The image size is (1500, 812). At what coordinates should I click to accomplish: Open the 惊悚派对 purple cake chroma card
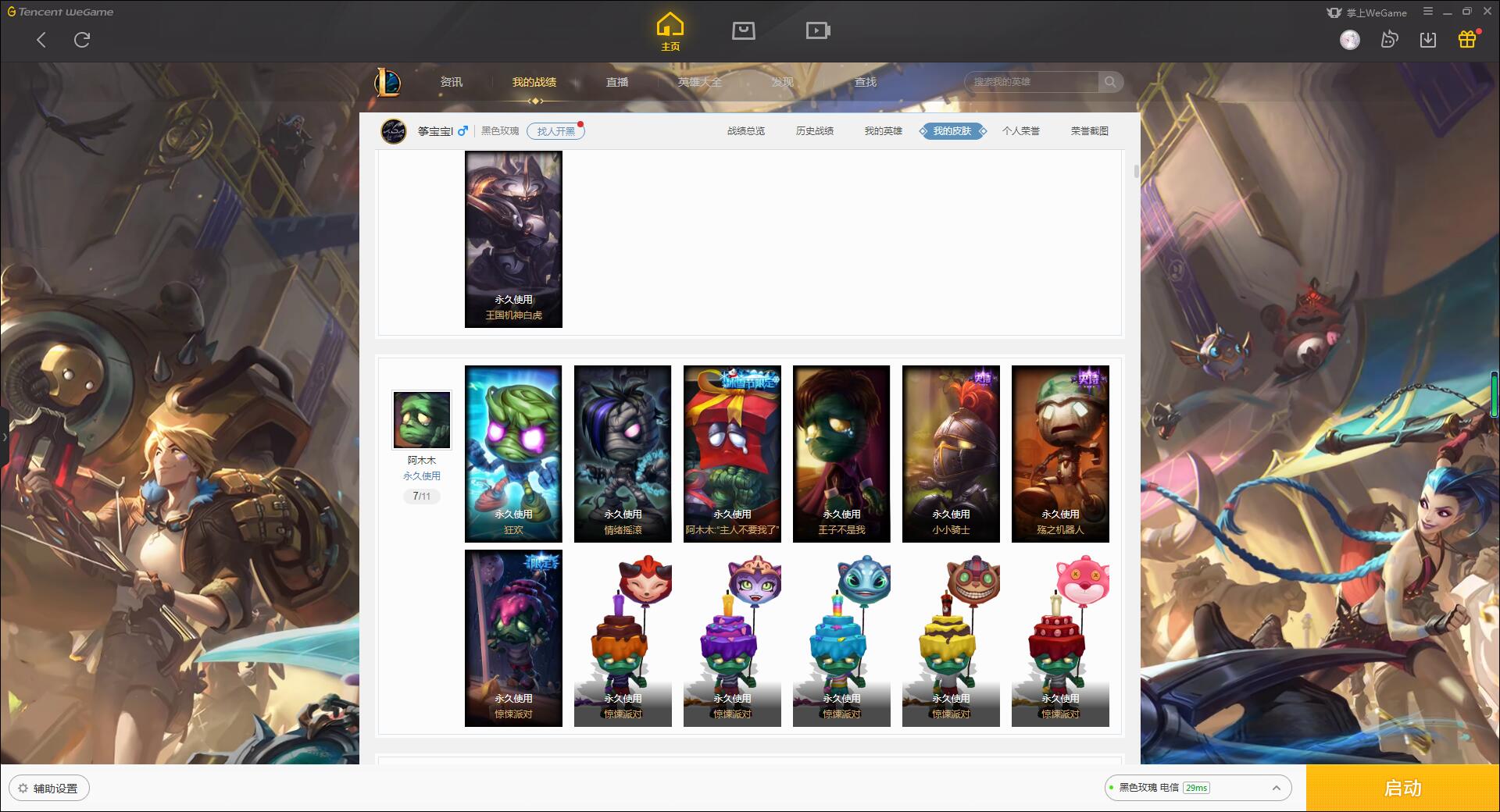[732, 638]
